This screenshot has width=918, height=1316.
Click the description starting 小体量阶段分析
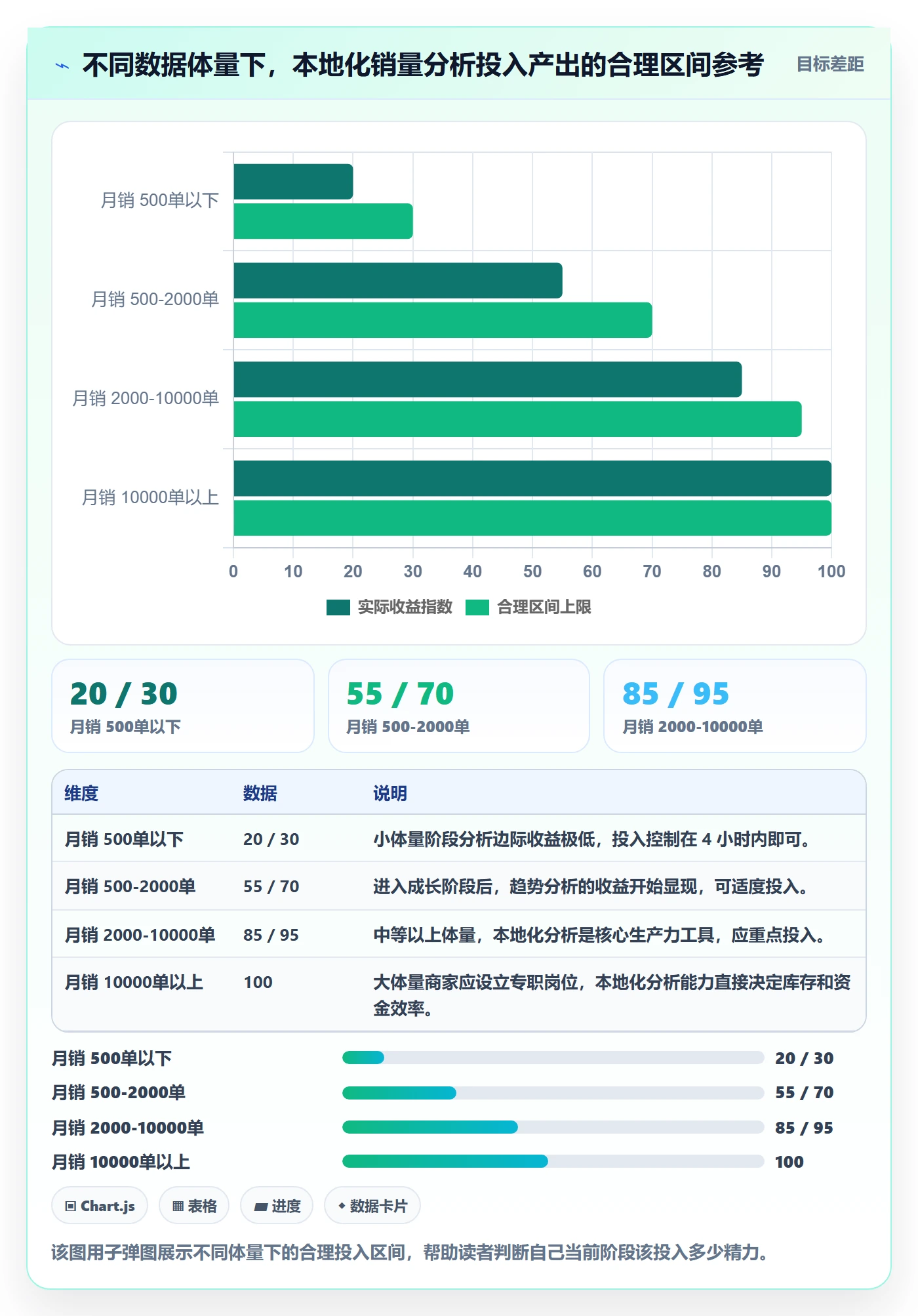593,839
